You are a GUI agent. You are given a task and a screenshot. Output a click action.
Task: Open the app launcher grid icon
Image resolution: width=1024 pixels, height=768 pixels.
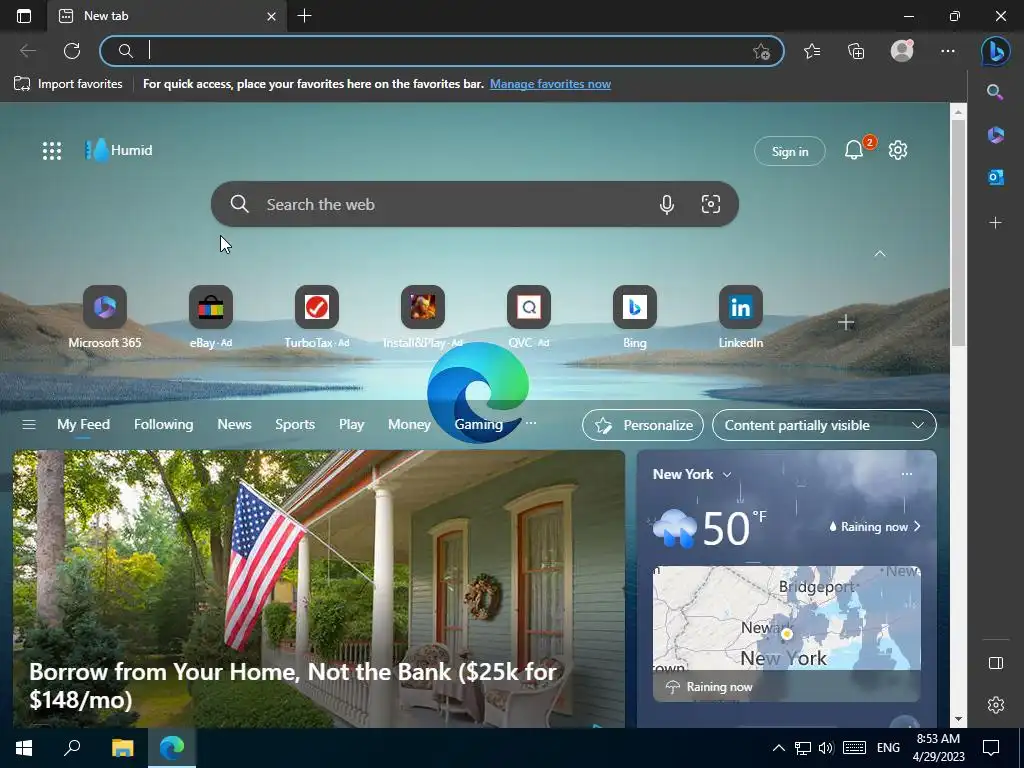point(52,151)
